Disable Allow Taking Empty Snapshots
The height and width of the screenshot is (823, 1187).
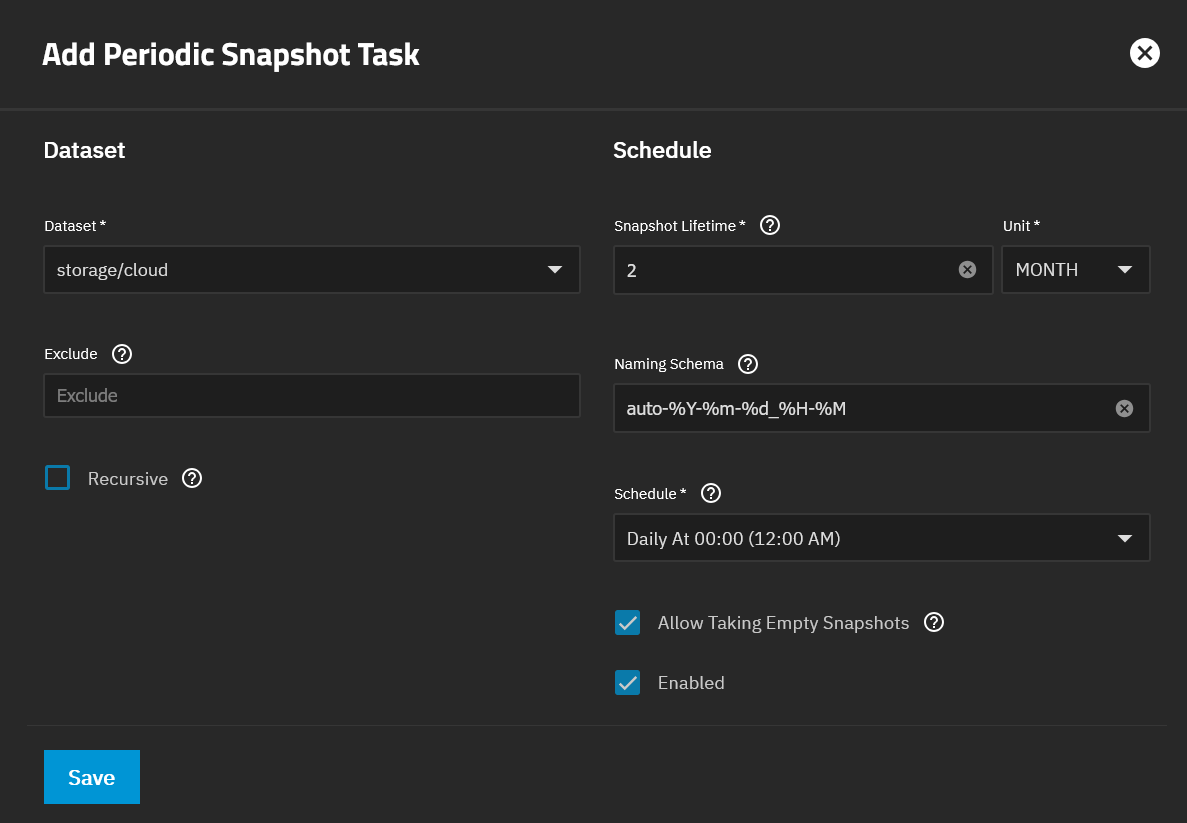click(x=627, y=622)
